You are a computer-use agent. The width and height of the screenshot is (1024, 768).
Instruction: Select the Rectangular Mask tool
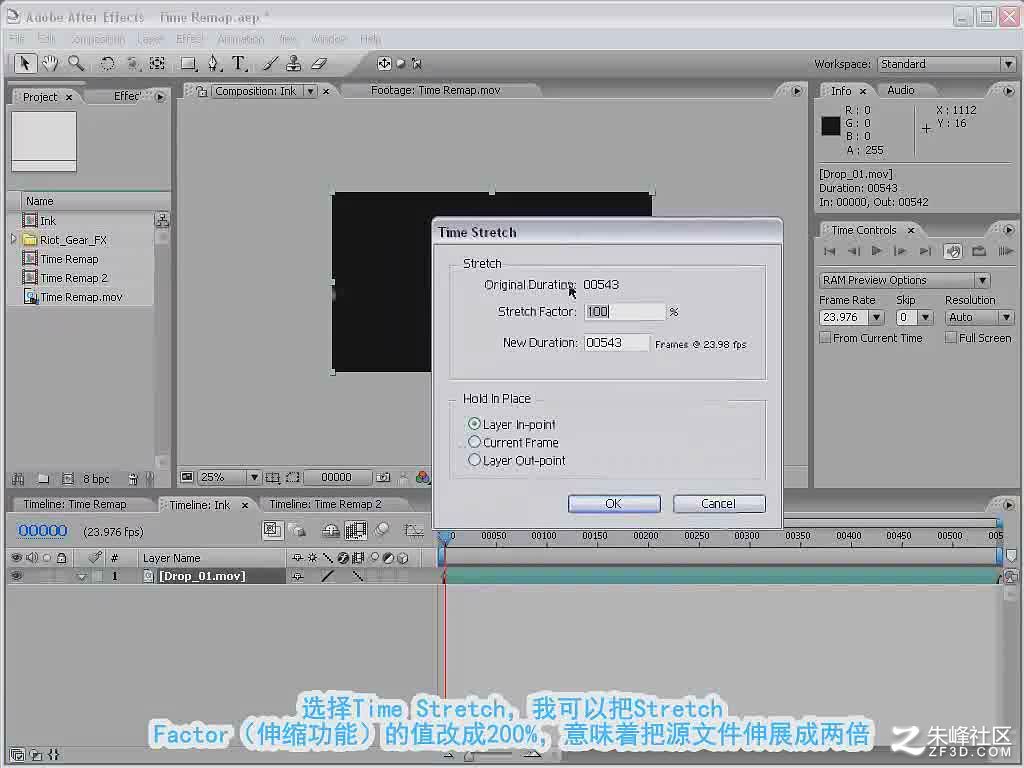tap(189, 63)
